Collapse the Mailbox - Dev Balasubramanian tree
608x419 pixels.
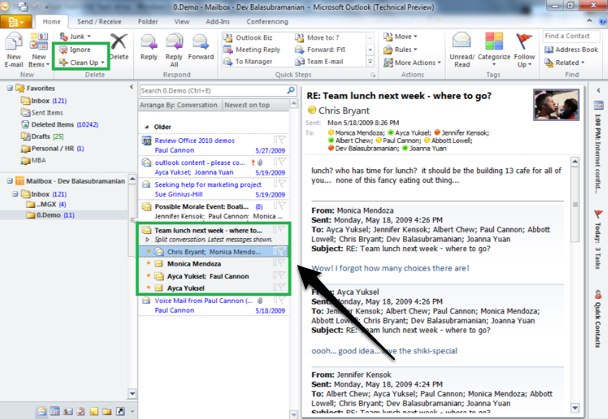coord(8,181)
